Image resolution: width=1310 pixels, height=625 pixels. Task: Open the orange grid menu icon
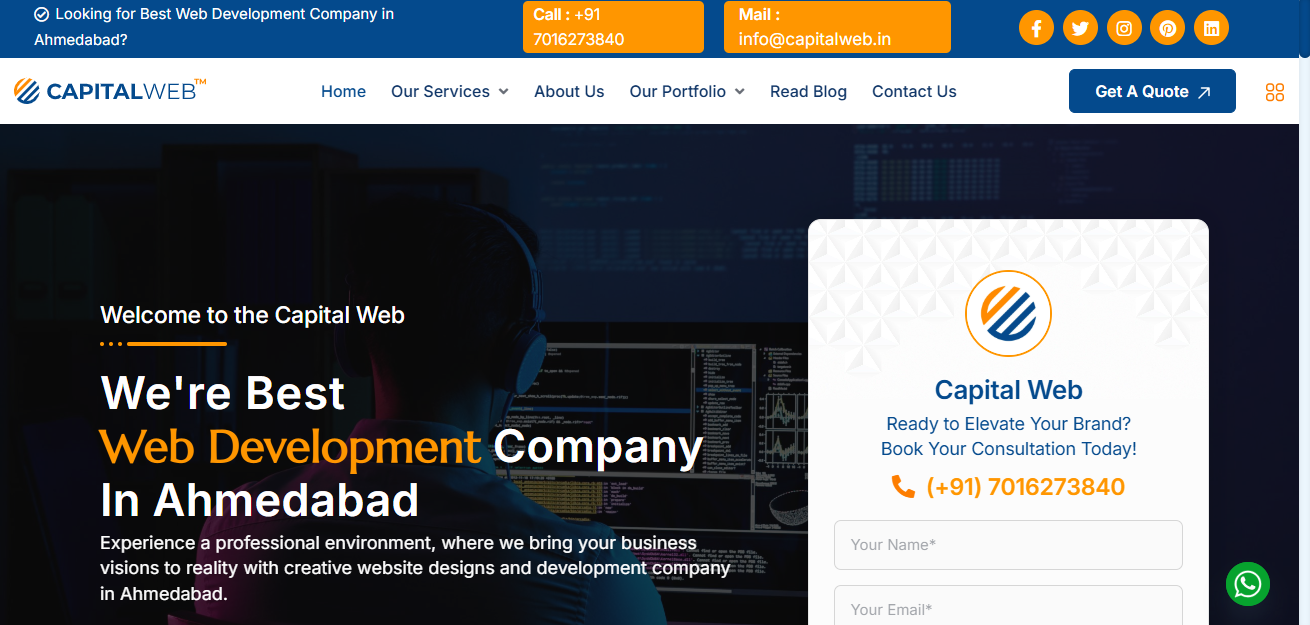(x=1274, y=92)
